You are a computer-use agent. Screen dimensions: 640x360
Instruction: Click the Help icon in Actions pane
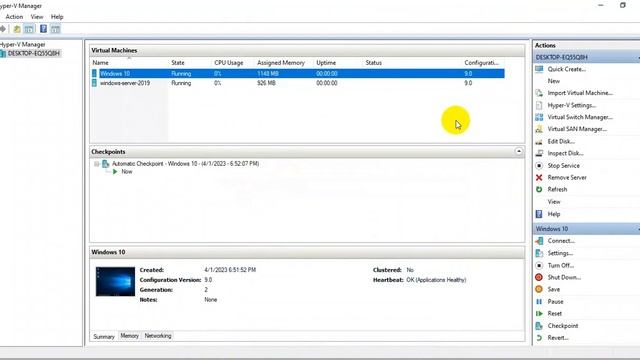coord(539,214)
